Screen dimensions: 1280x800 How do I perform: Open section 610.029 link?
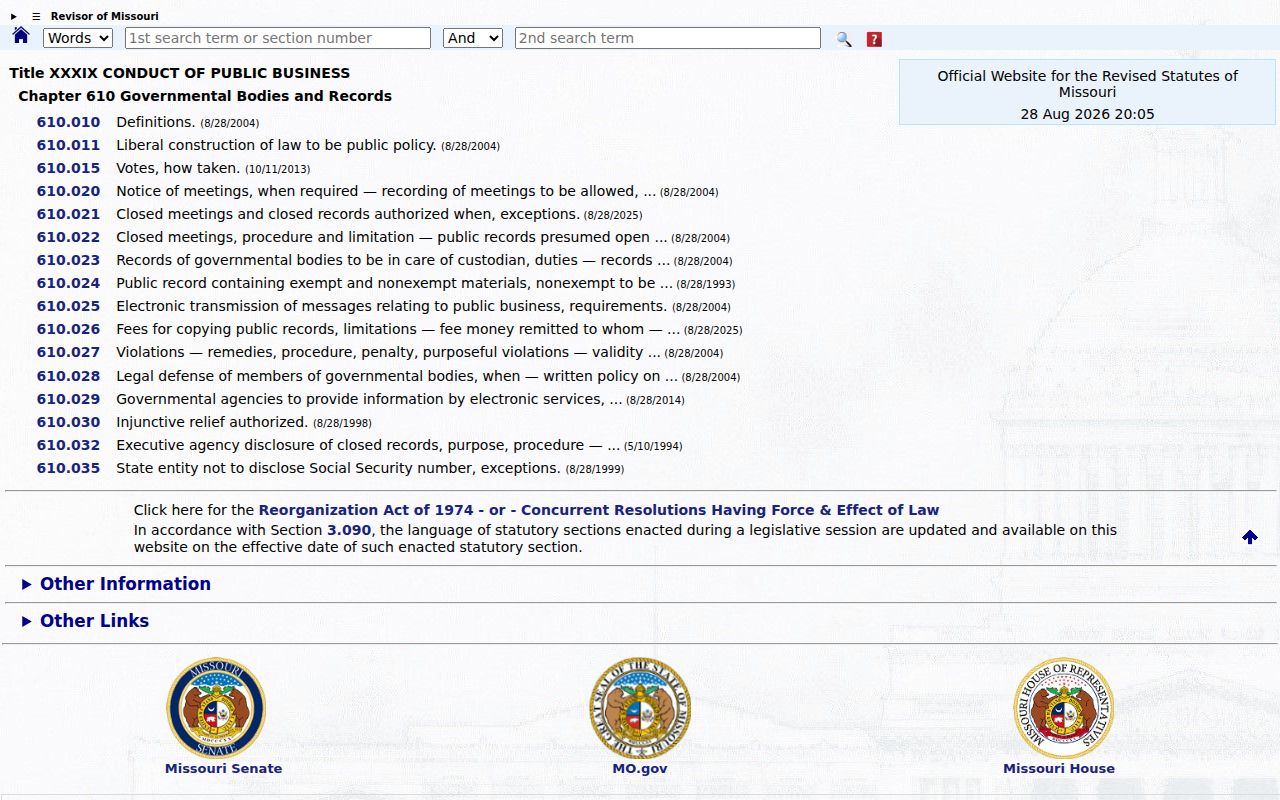coord(68,399)
